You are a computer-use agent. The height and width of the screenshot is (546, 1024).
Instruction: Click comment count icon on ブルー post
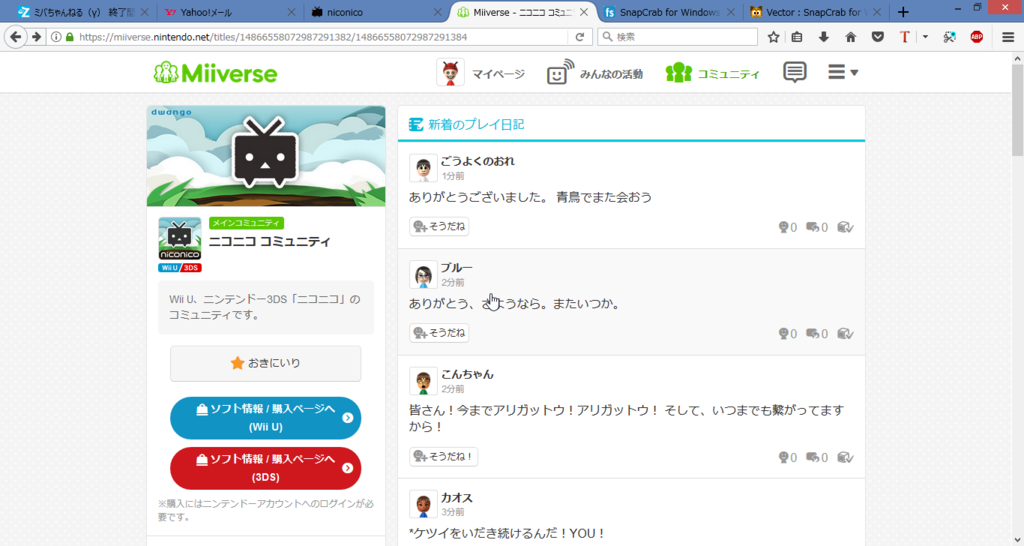point(812,334)
